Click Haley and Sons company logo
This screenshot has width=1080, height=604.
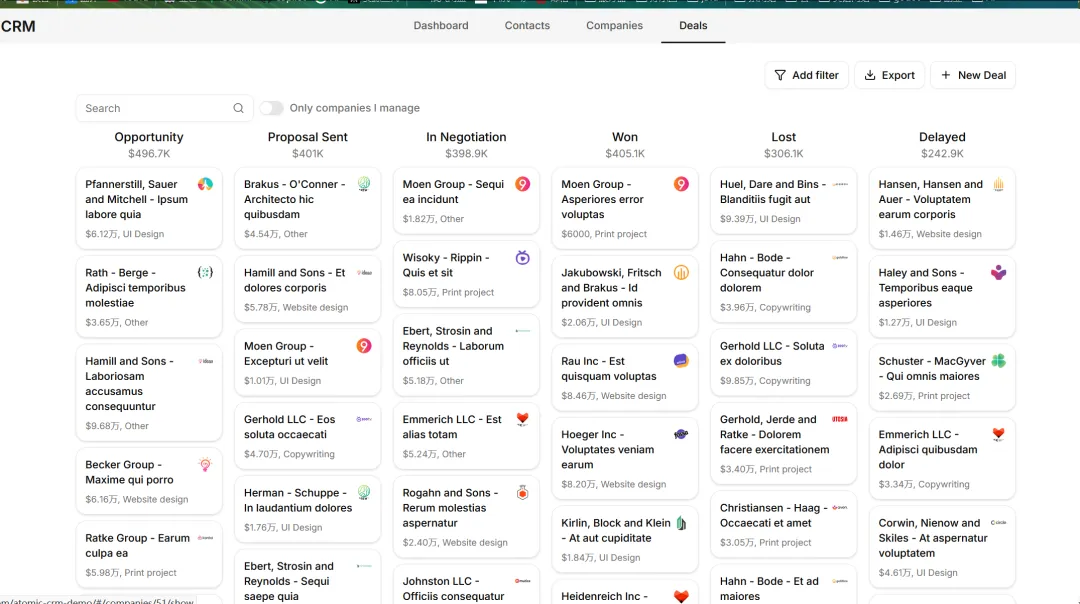tap(999, 272)
